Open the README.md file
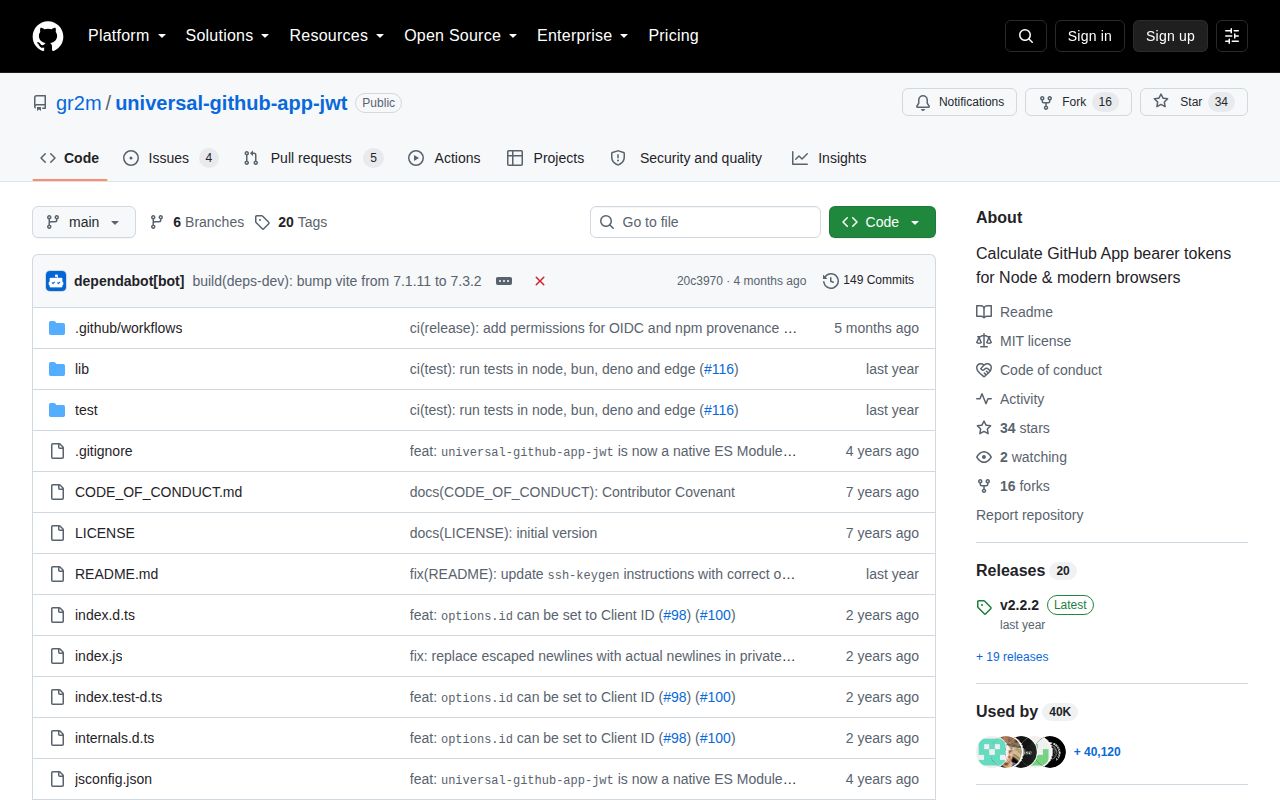This screenshot has height=800, width=1280. 116,574
